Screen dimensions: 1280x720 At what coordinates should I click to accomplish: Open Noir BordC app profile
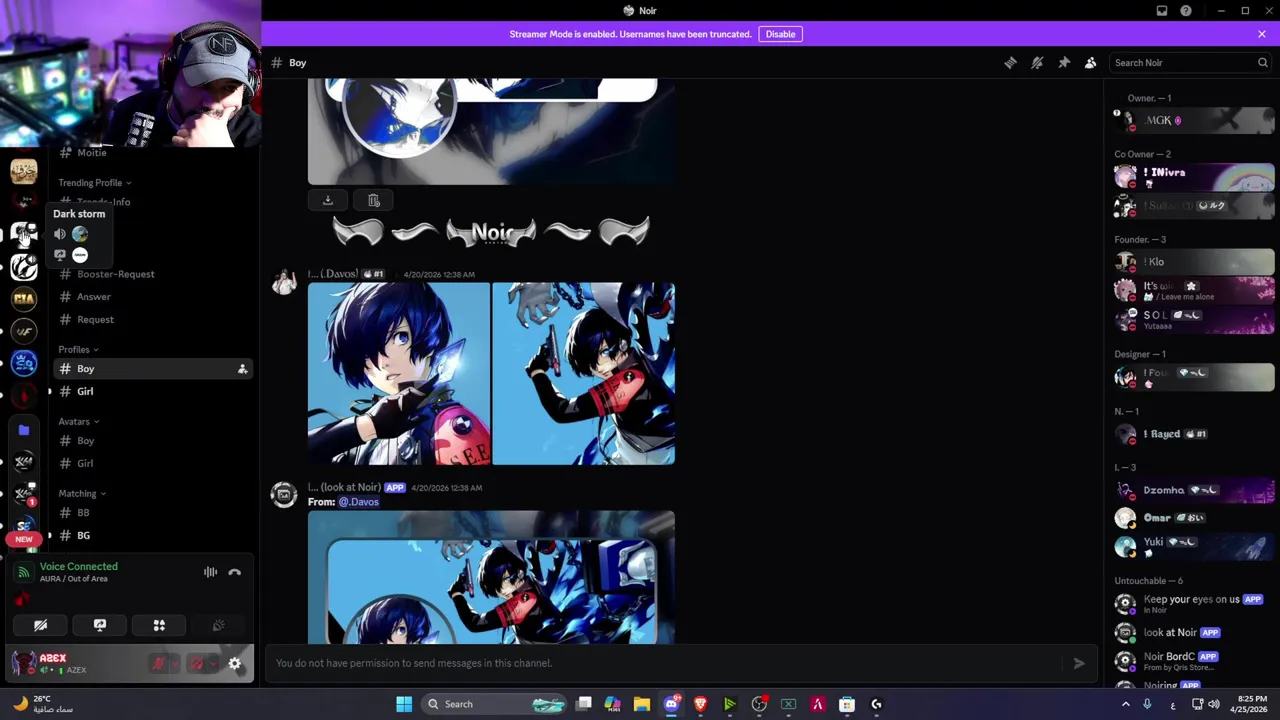tap(1193, 661)
